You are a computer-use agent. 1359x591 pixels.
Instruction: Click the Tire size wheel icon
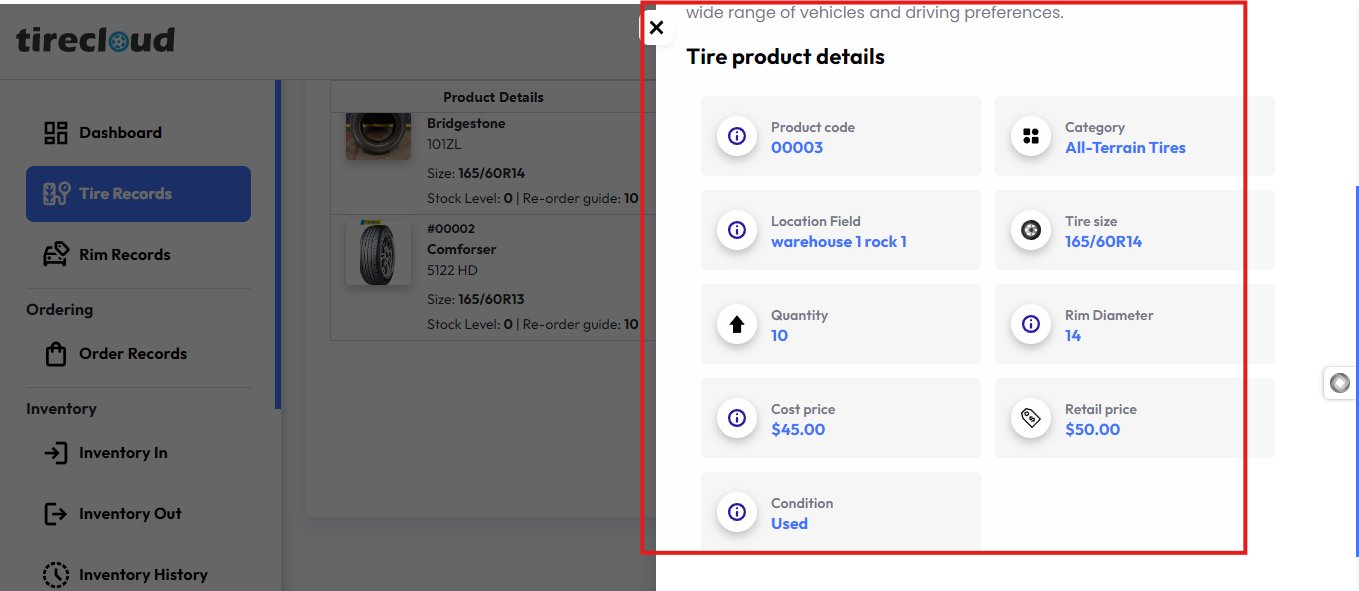1031,230
